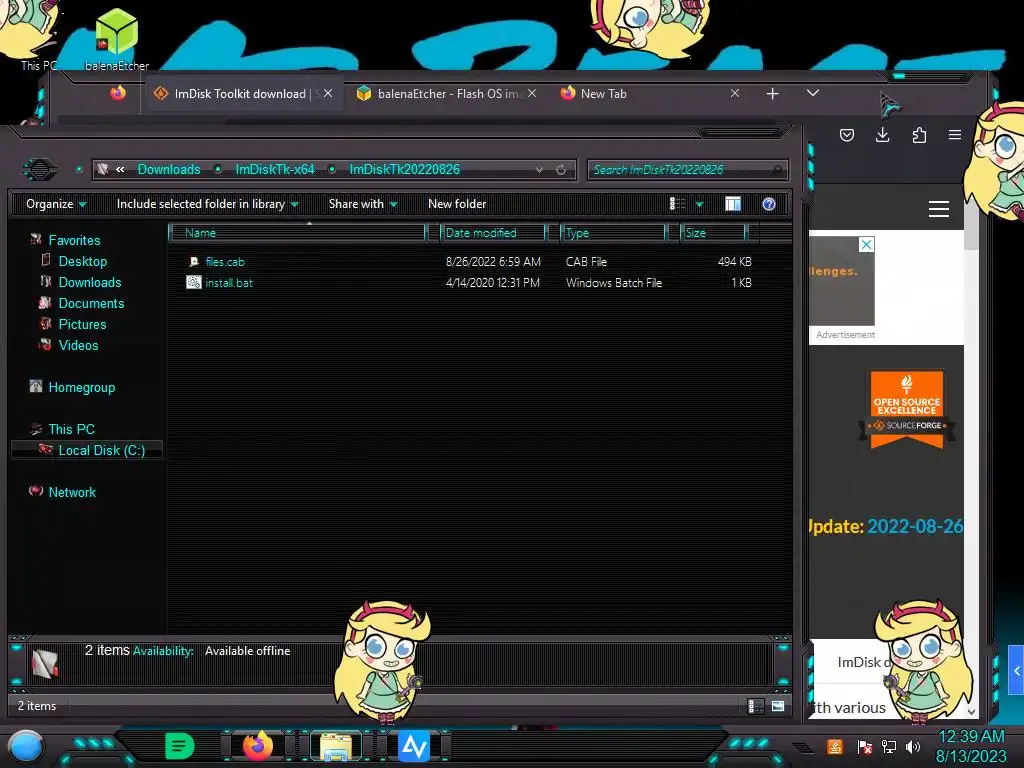Toggle the preview pane button
Viewport: 1024px width, 768px height.
pyautogui.click(x=733, y=204)
